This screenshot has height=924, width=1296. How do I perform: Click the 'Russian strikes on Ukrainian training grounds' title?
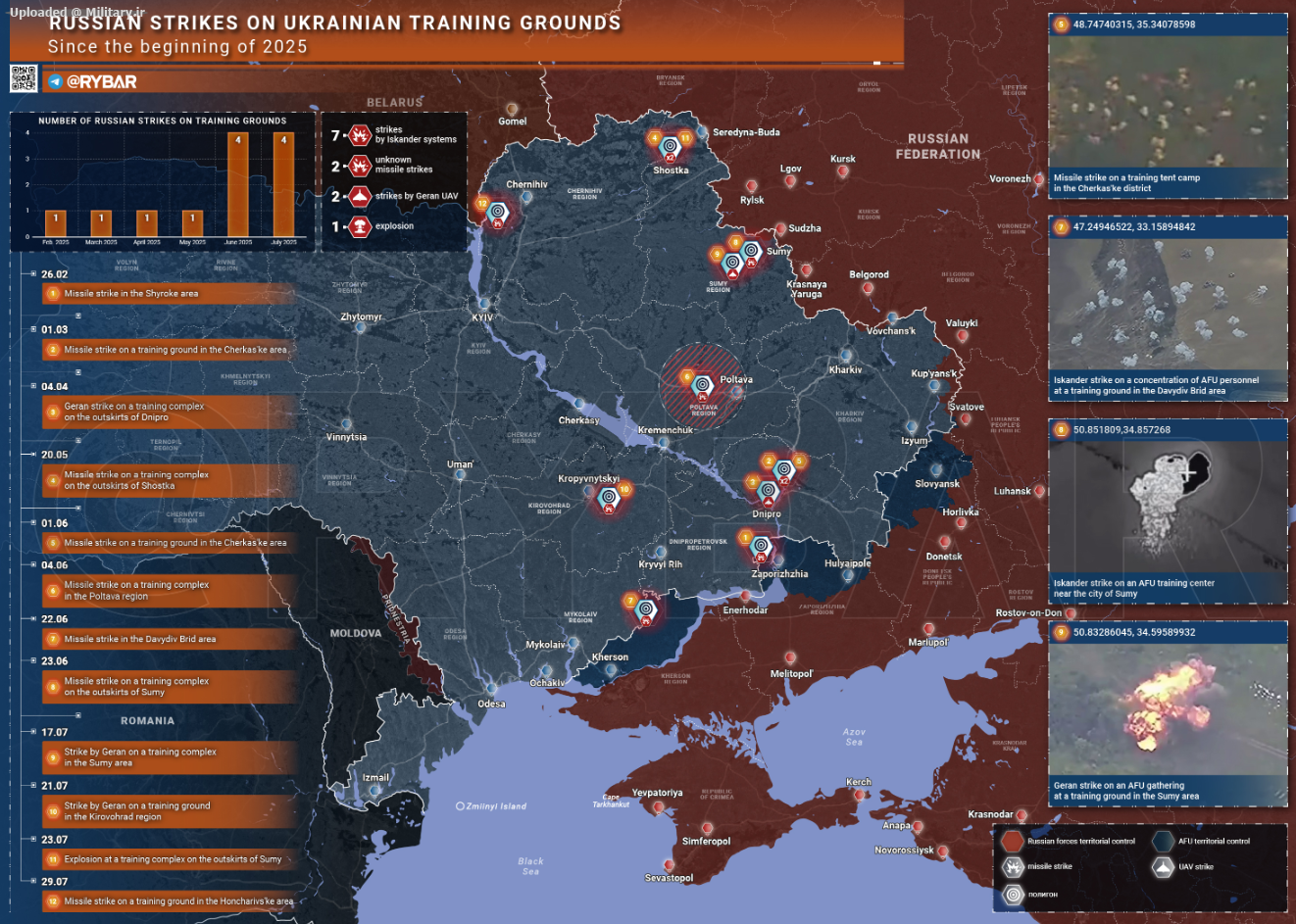click(334, 23)
